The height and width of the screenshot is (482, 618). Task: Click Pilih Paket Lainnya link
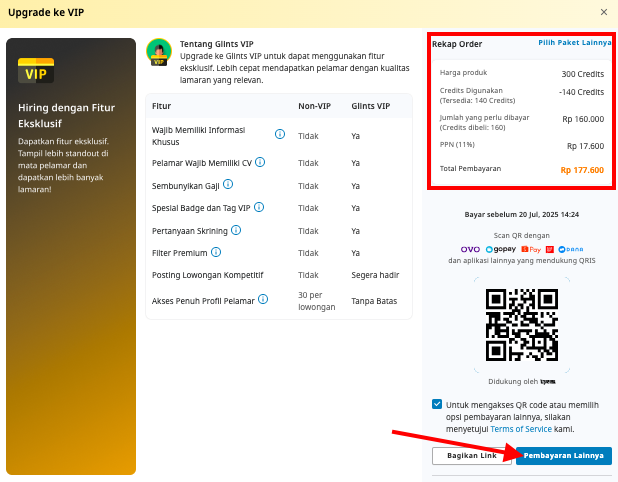point(575,43)
